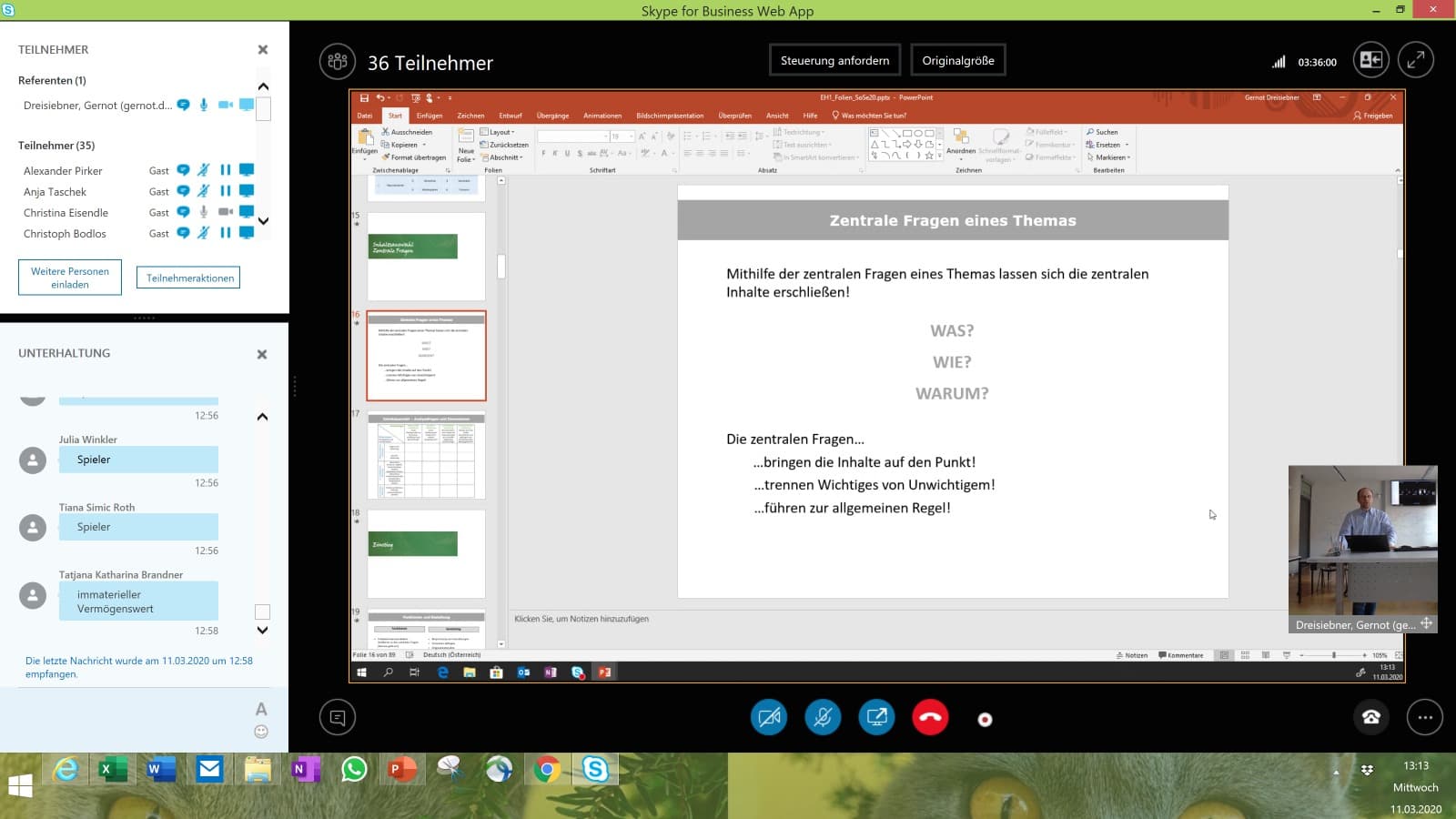The height and width of the screenshot is (819, 1456).
Task: Toggle the video camera on
Action: pyautogui.click(x=769, y=718)
